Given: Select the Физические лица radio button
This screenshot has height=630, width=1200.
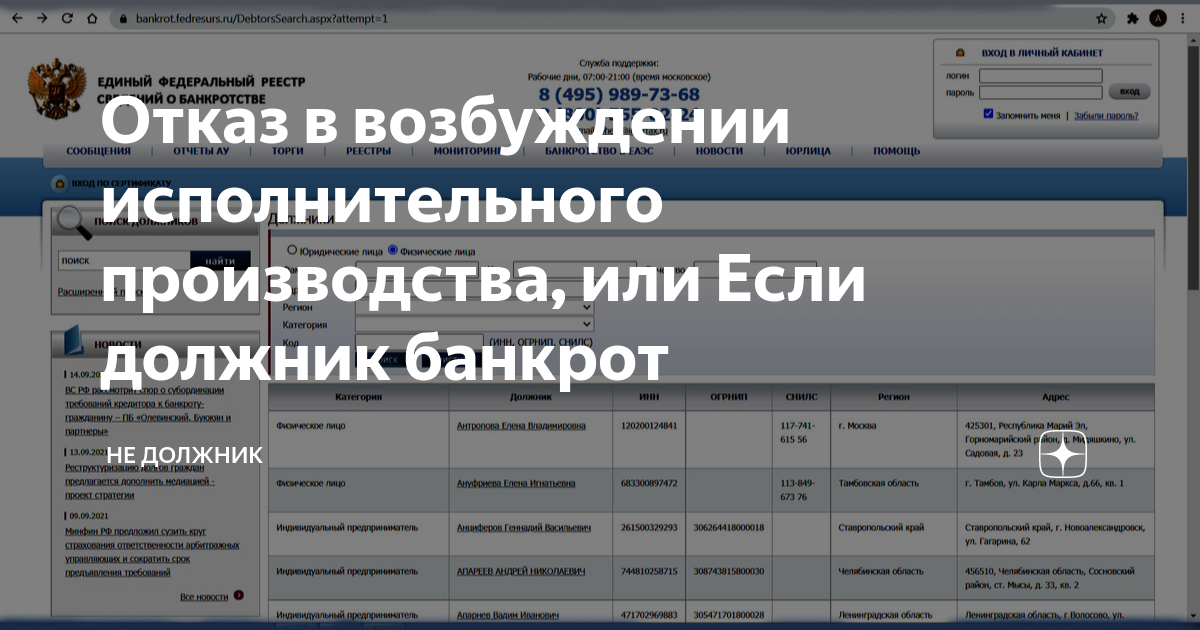Looking at the screenshot, I should 392,250.
